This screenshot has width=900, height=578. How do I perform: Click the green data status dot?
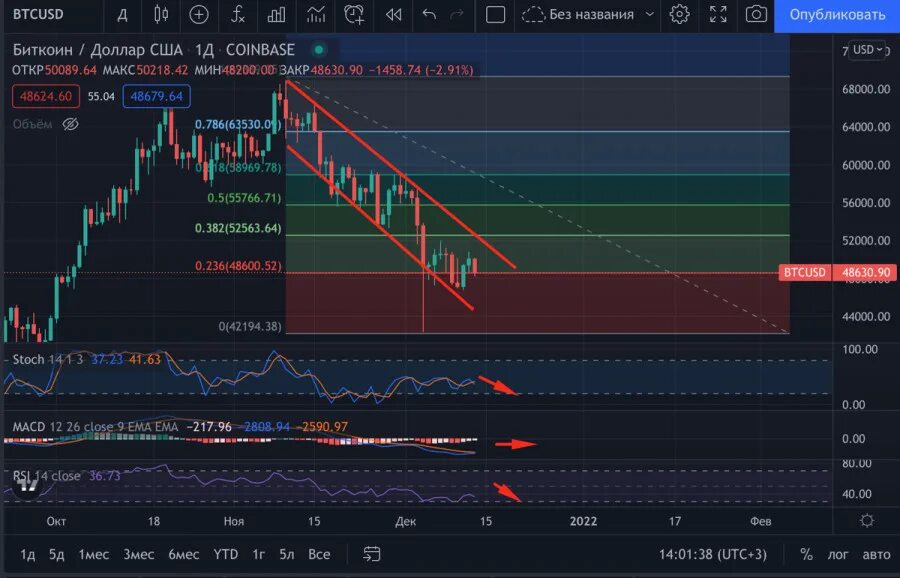(318, 49)
